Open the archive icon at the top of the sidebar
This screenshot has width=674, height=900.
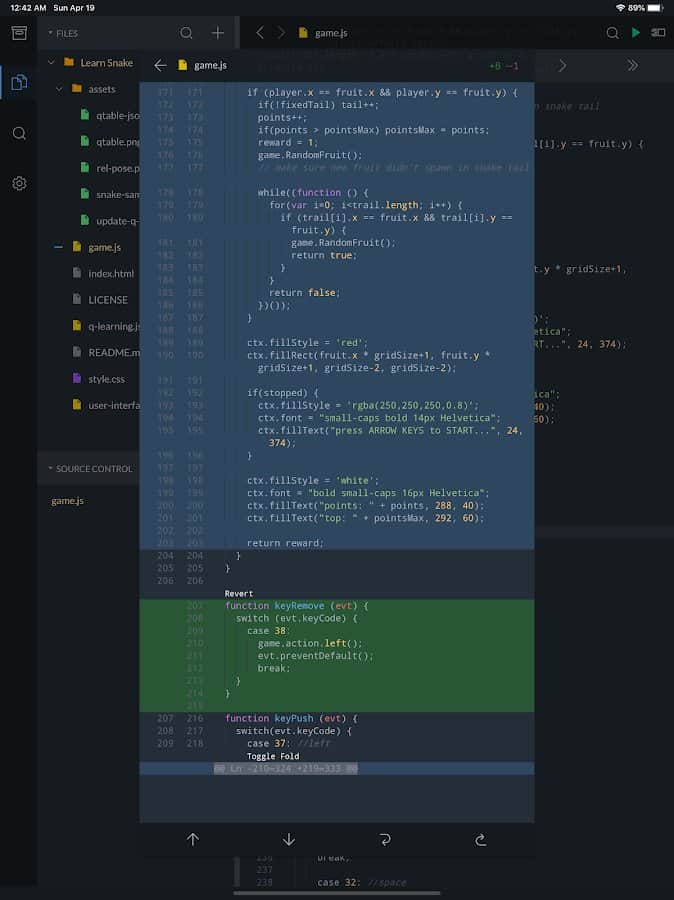point(18,33)
